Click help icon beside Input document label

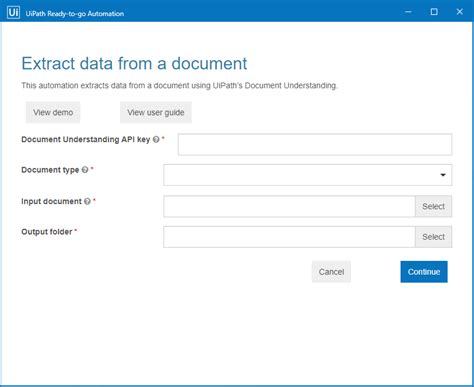[x=87, y=201]
